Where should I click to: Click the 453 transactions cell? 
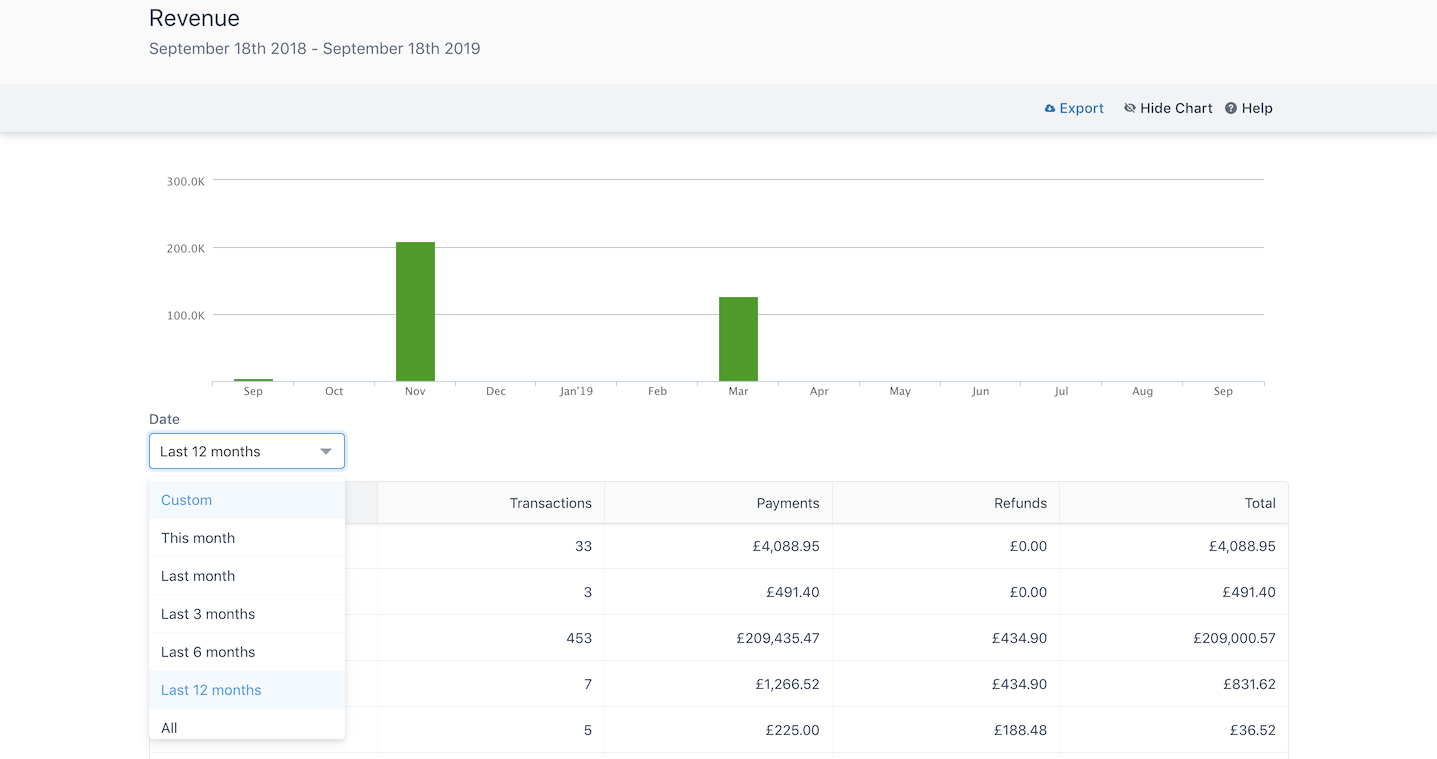(x=491, y=638)
